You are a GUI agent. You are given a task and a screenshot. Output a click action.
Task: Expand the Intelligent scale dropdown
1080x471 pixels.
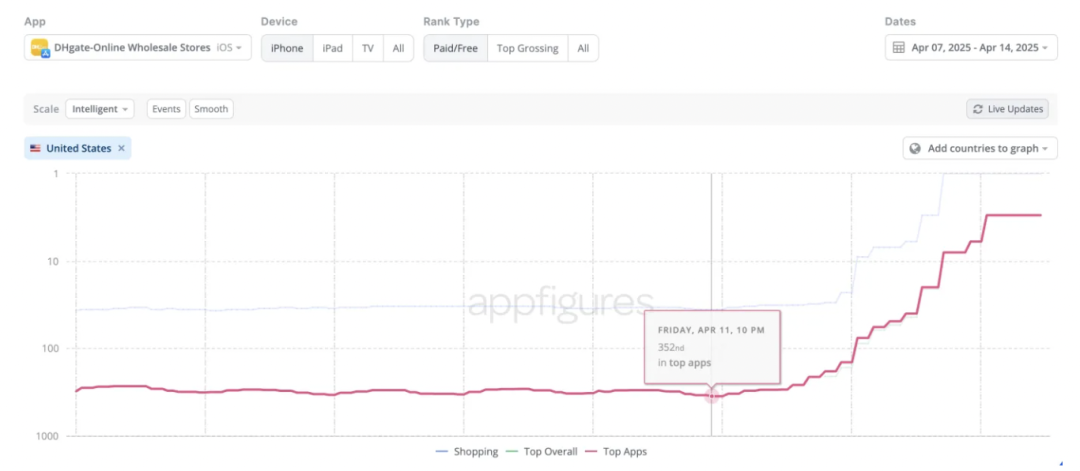[101, 109]
